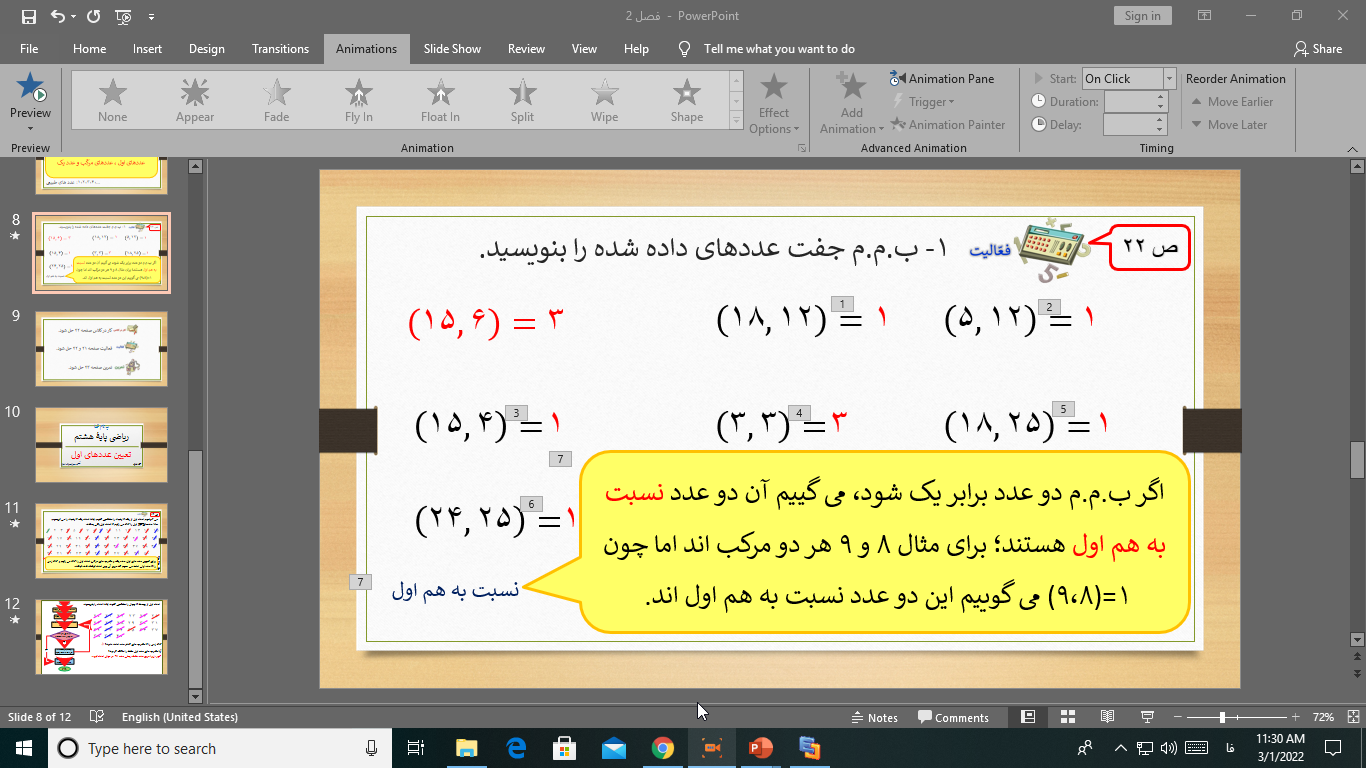Open the Slide Show ribbon tab
The image size is (1366, 768).
tap(452, 48)
